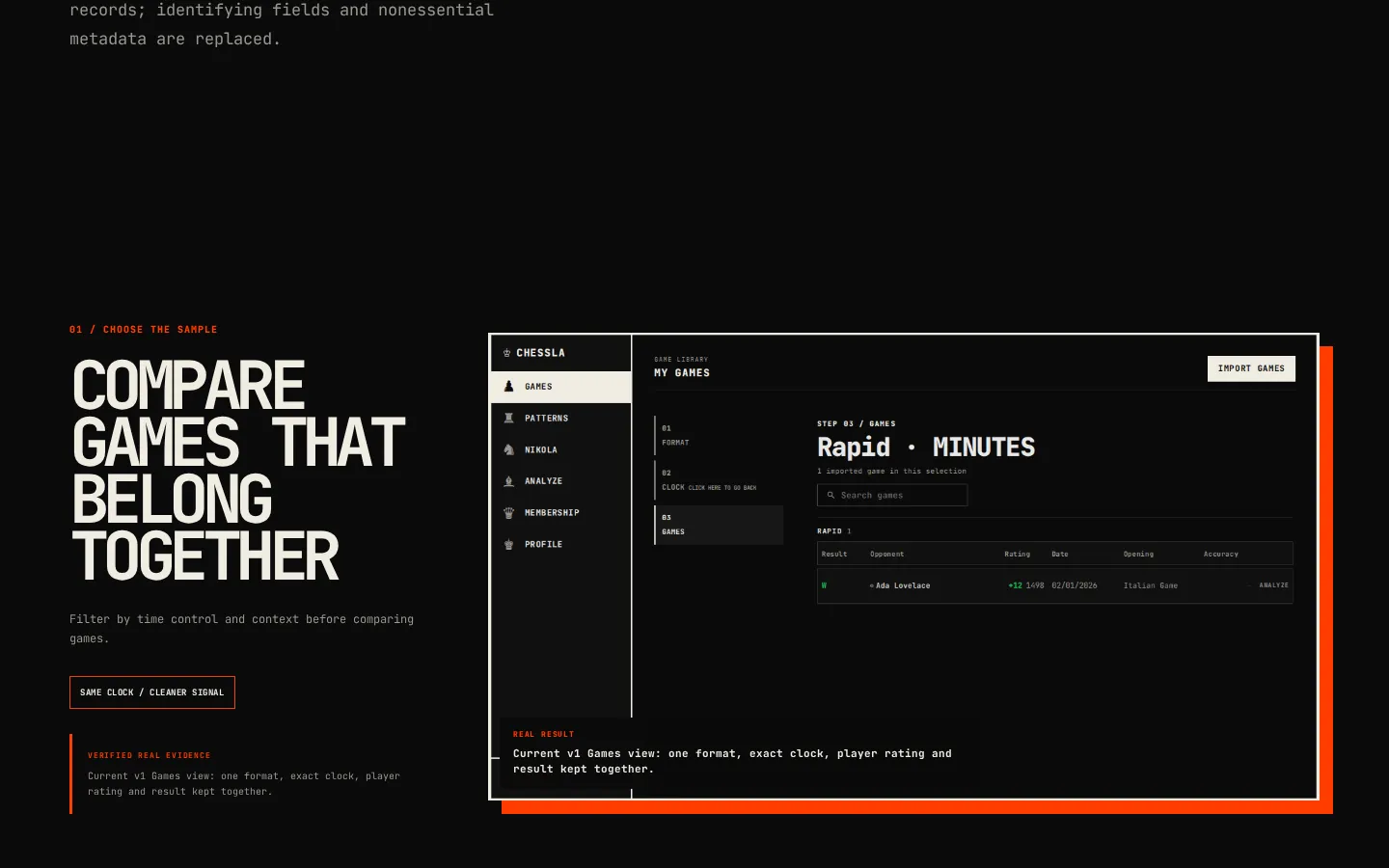Click the king icon beside Profile
Viewport: 1389px width, 868px height.
click(x=508, y=545)
